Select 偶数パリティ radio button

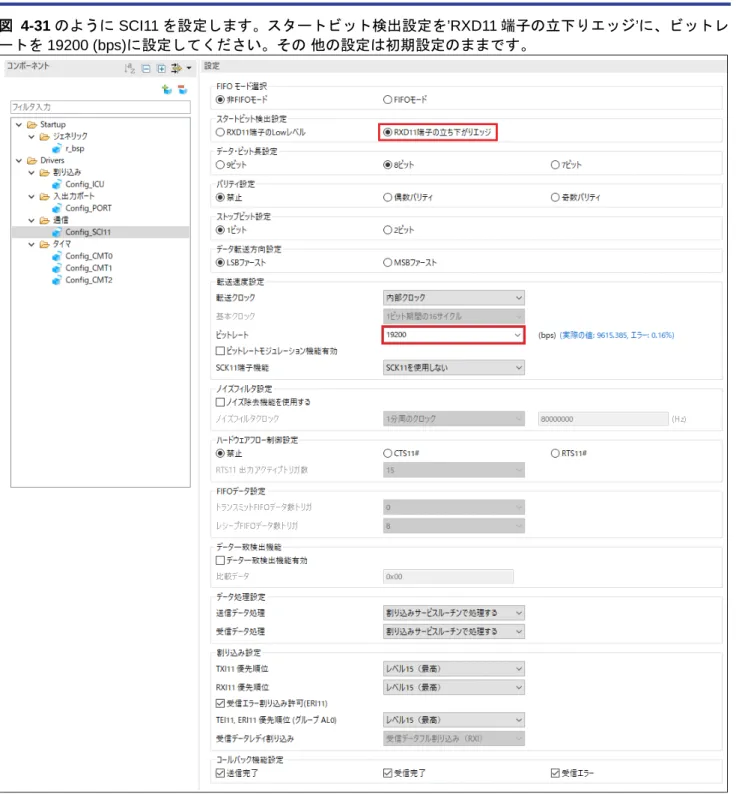[388, 197]
